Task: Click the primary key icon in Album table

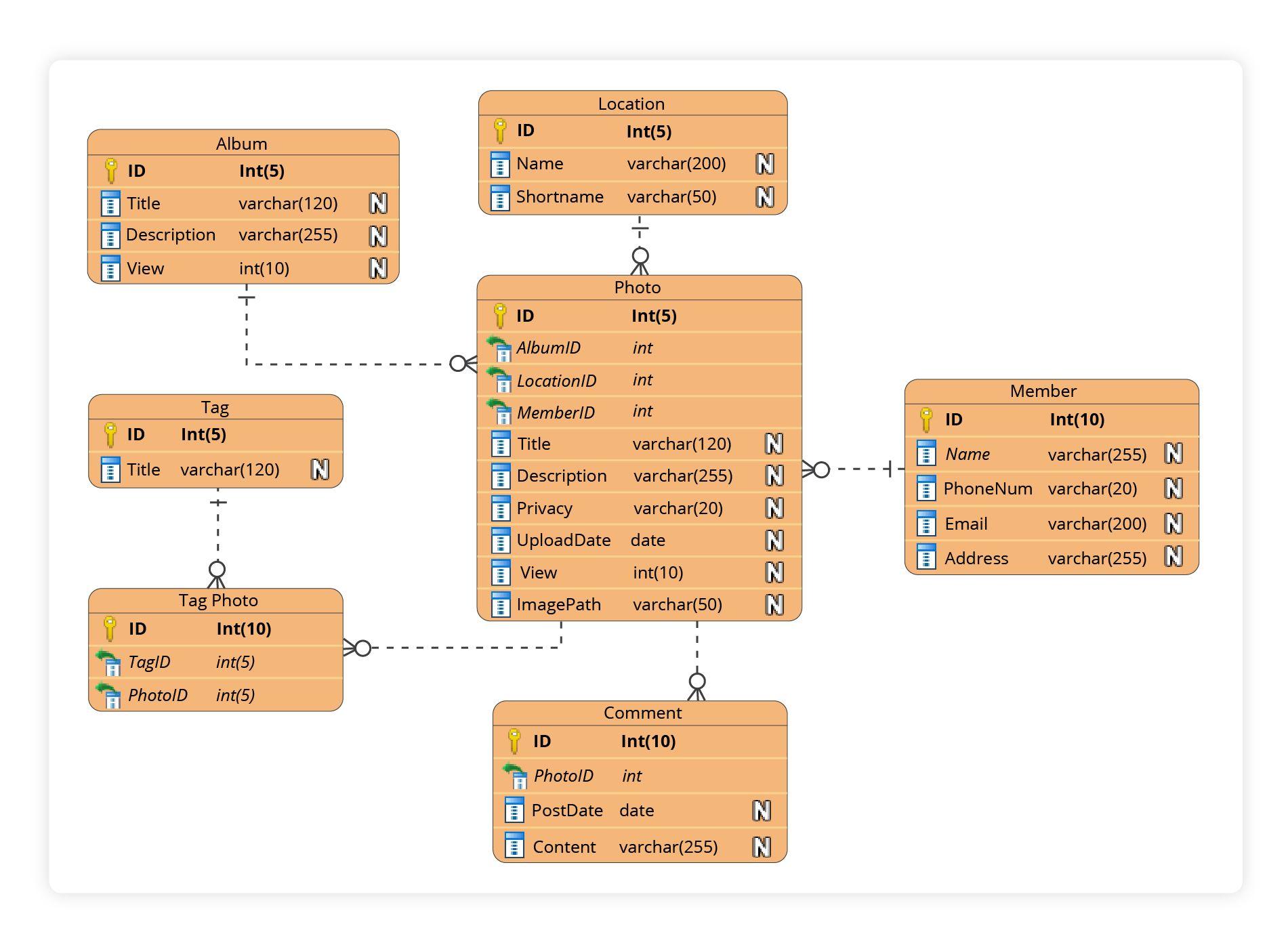Action: [x=110, y=171]
